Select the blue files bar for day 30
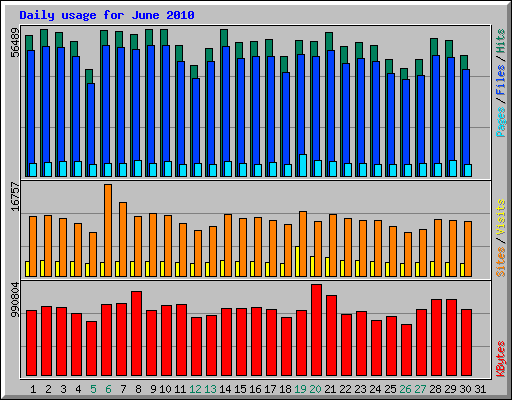The height and width of the screenshot is (400, 512). tap(466, 123)
